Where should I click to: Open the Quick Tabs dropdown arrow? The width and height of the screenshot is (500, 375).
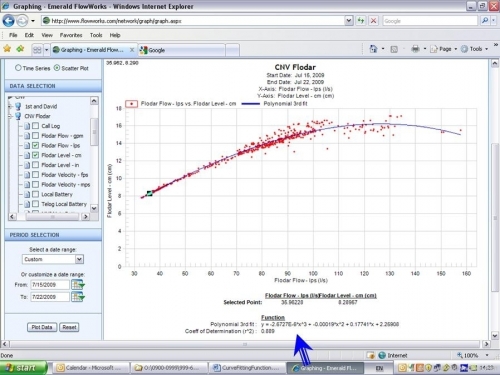pos(46,50)
